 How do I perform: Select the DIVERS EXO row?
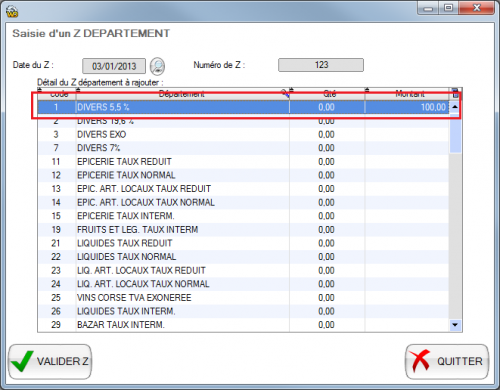[x=243, y=134]
